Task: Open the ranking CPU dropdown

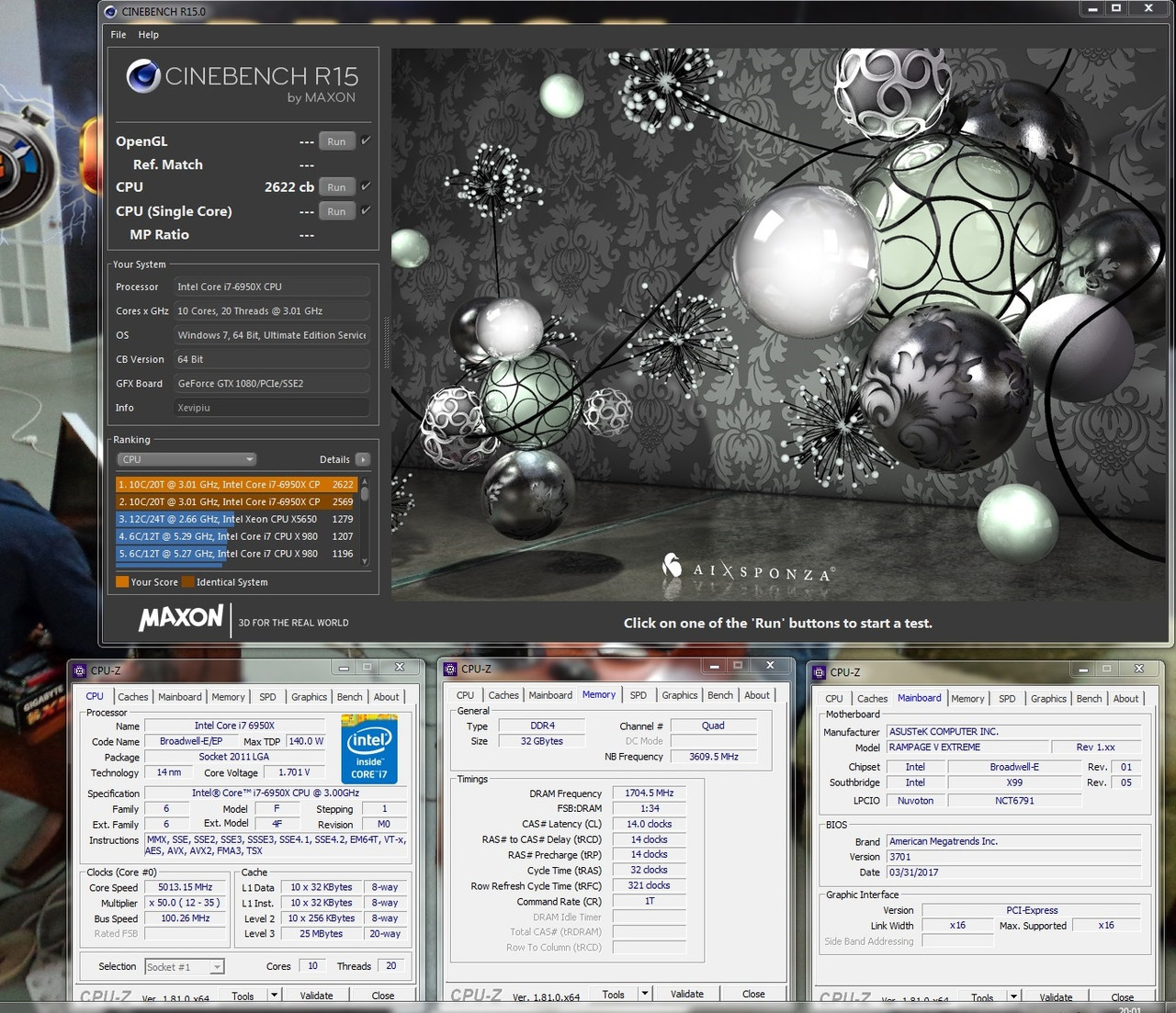Action: 187,459
